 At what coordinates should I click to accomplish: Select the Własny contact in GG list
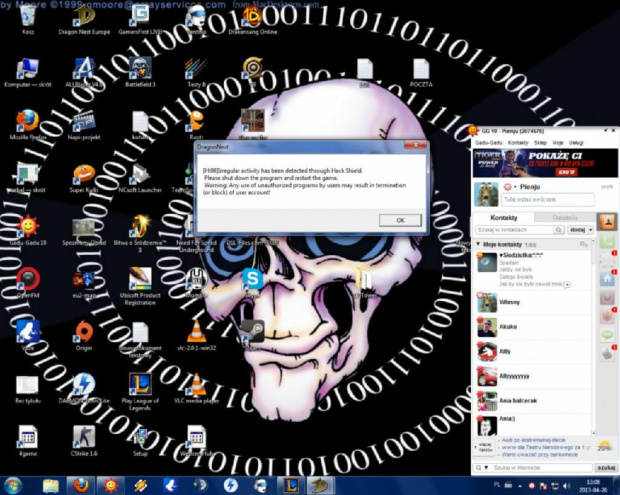[x=533, y=302]
